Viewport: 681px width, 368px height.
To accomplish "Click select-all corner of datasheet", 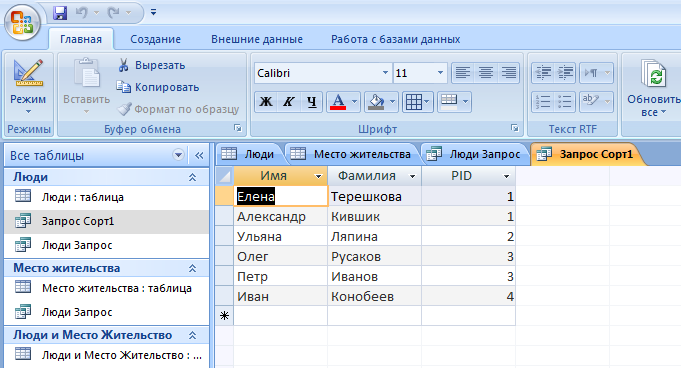I will (x=225, y=176).
